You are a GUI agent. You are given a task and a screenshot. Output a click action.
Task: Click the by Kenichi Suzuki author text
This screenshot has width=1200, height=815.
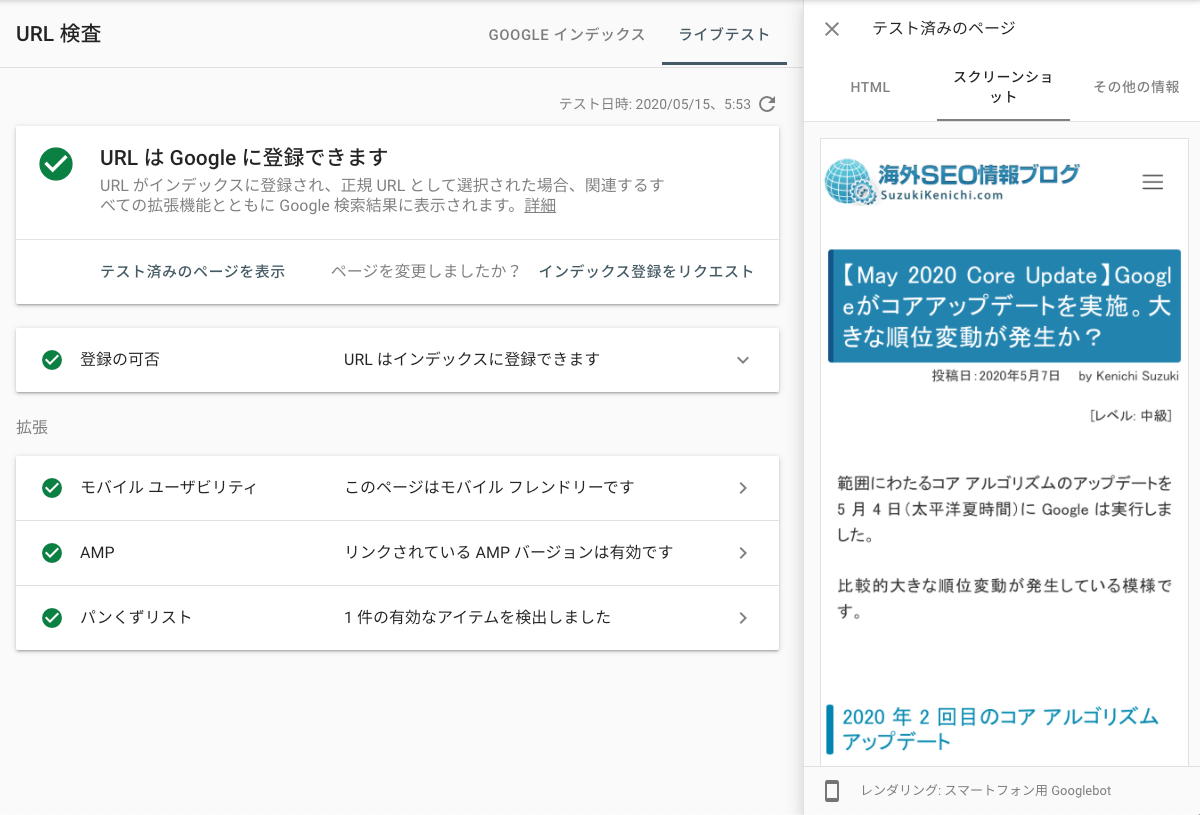pos(1128,377)
